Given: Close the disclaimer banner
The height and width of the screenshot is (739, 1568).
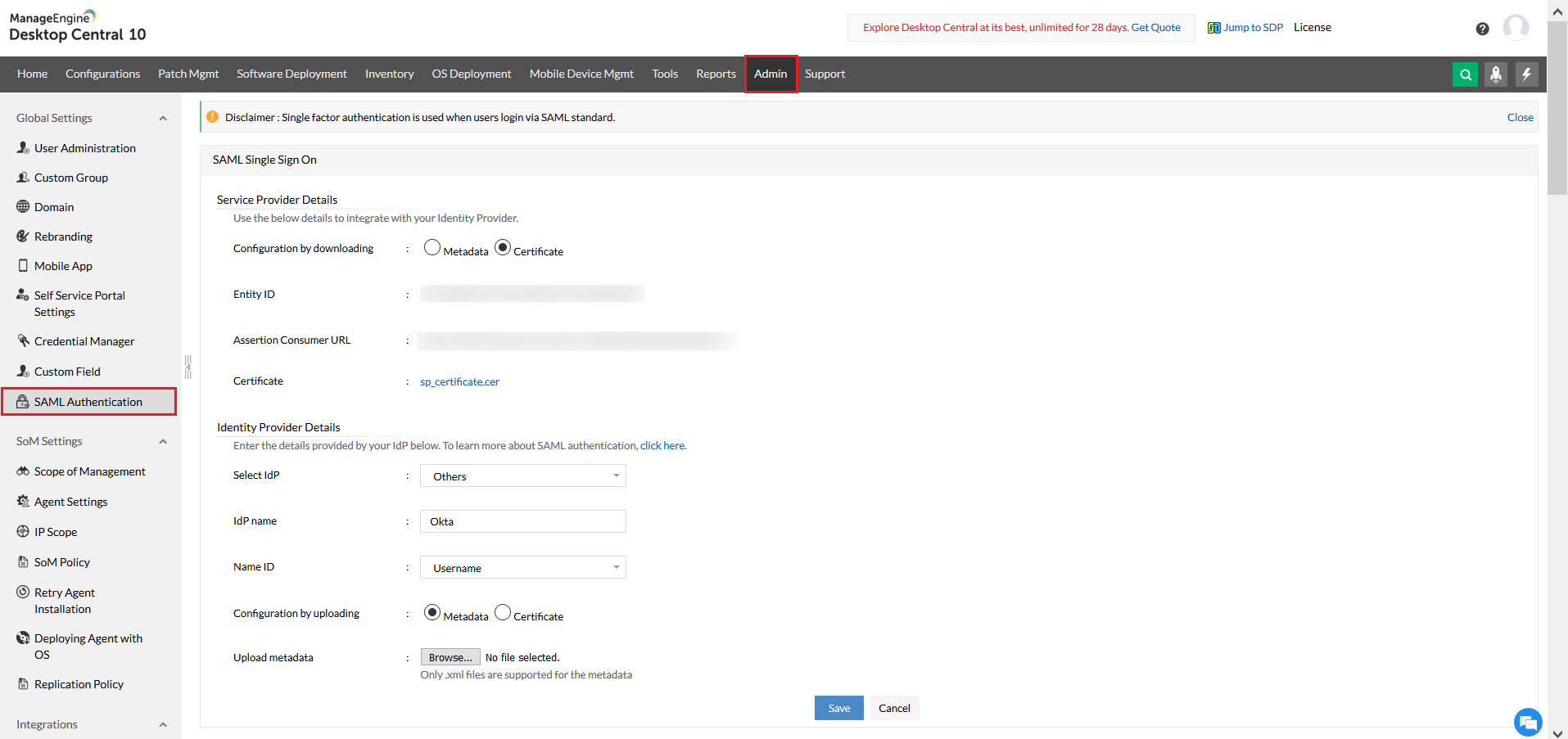Looking at the screenshot, I should 1521,118.
